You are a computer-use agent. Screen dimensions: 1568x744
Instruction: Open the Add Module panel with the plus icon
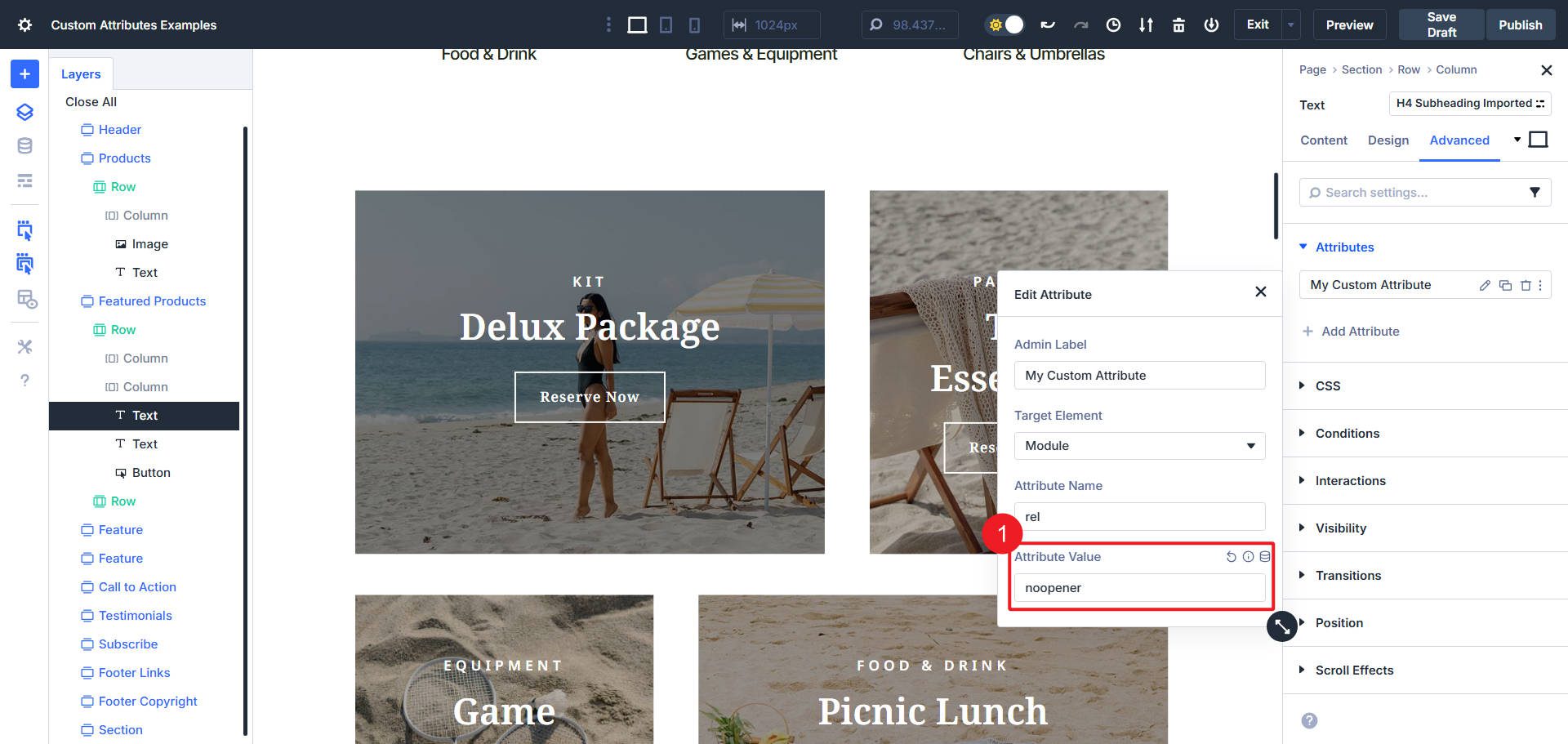(x=24, y=74)
